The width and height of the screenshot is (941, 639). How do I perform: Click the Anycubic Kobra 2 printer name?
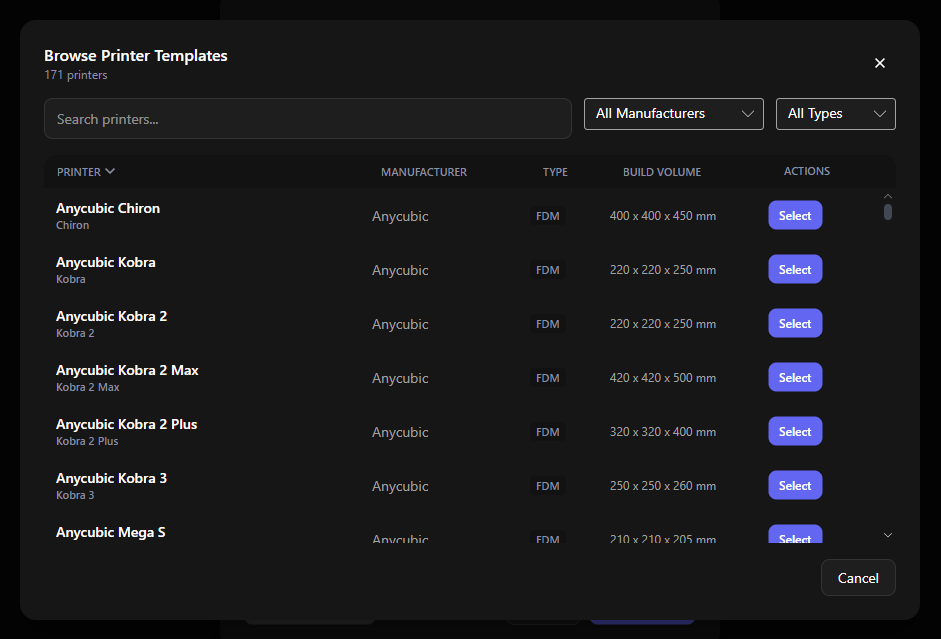112,316
